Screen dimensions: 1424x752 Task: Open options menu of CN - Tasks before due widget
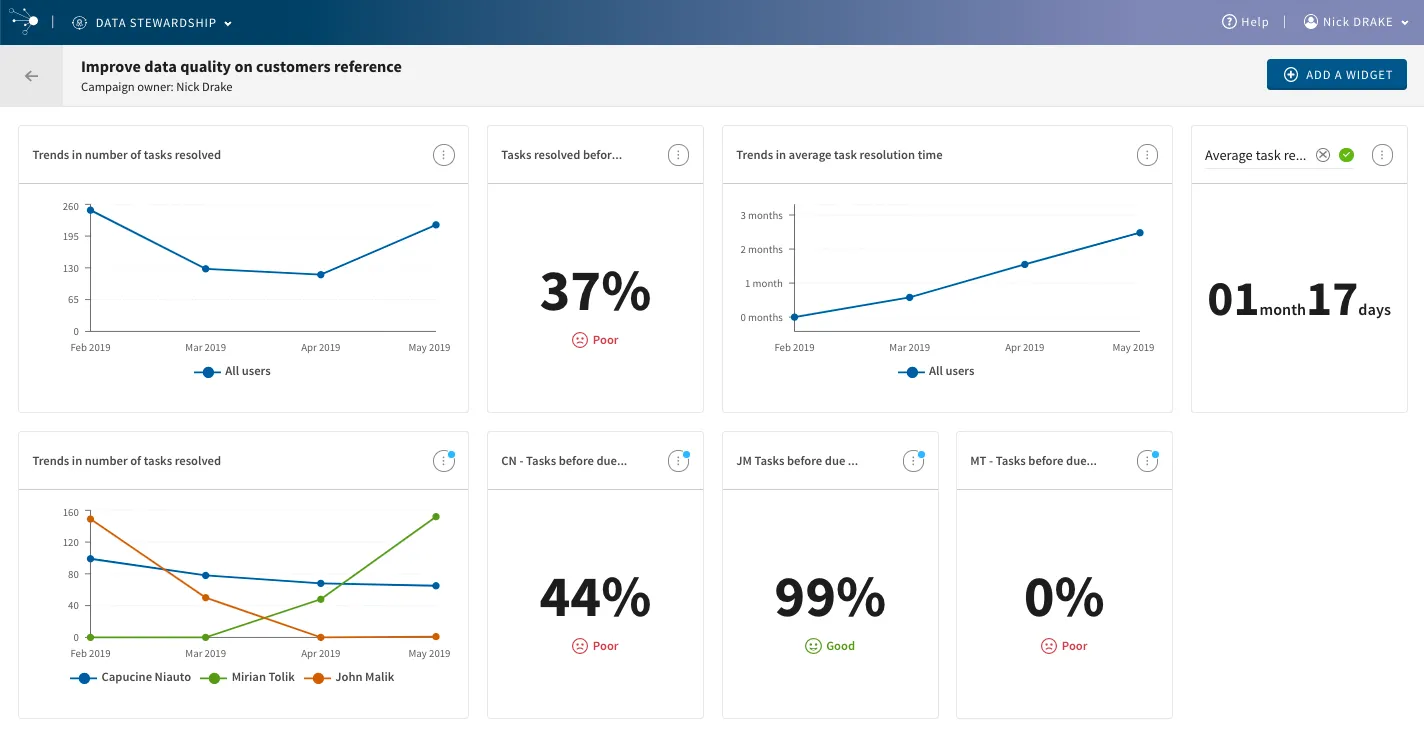tap(678, 461)
